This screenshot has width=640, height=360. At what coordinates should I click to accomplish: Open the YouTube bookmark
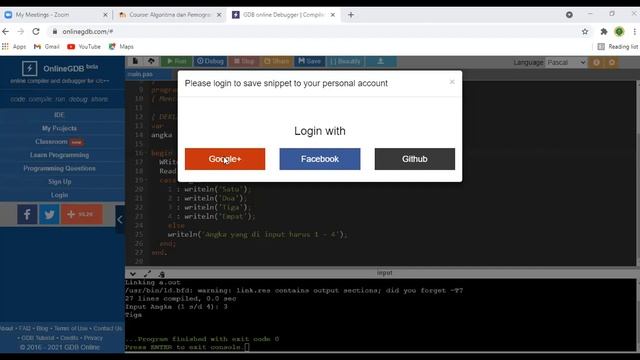[84, 47]
